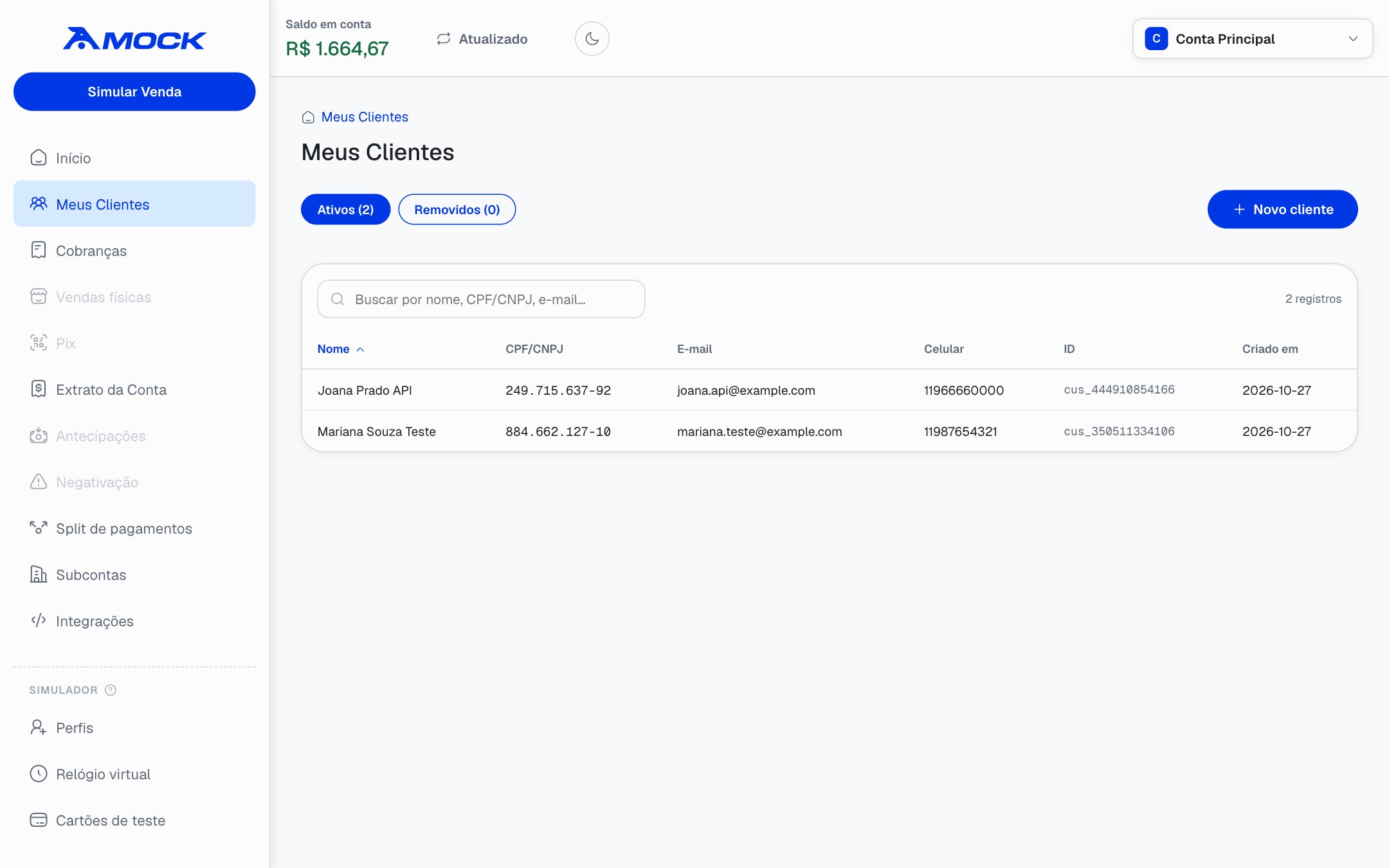Click the Relógio virtual clock icon
Screen dimensions: 1389x868
(39, 773)
